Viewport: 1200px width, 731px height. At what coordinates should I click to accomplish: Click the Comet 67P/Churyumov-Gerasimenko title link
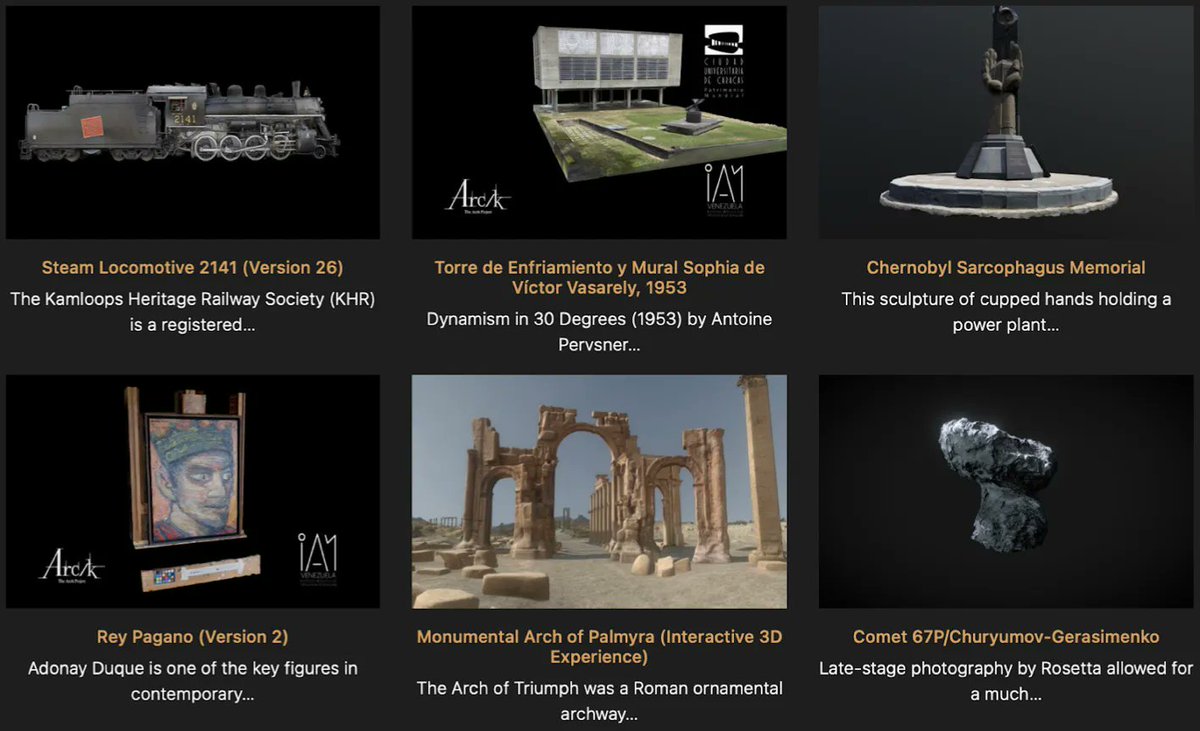[x=1006, y=637]
